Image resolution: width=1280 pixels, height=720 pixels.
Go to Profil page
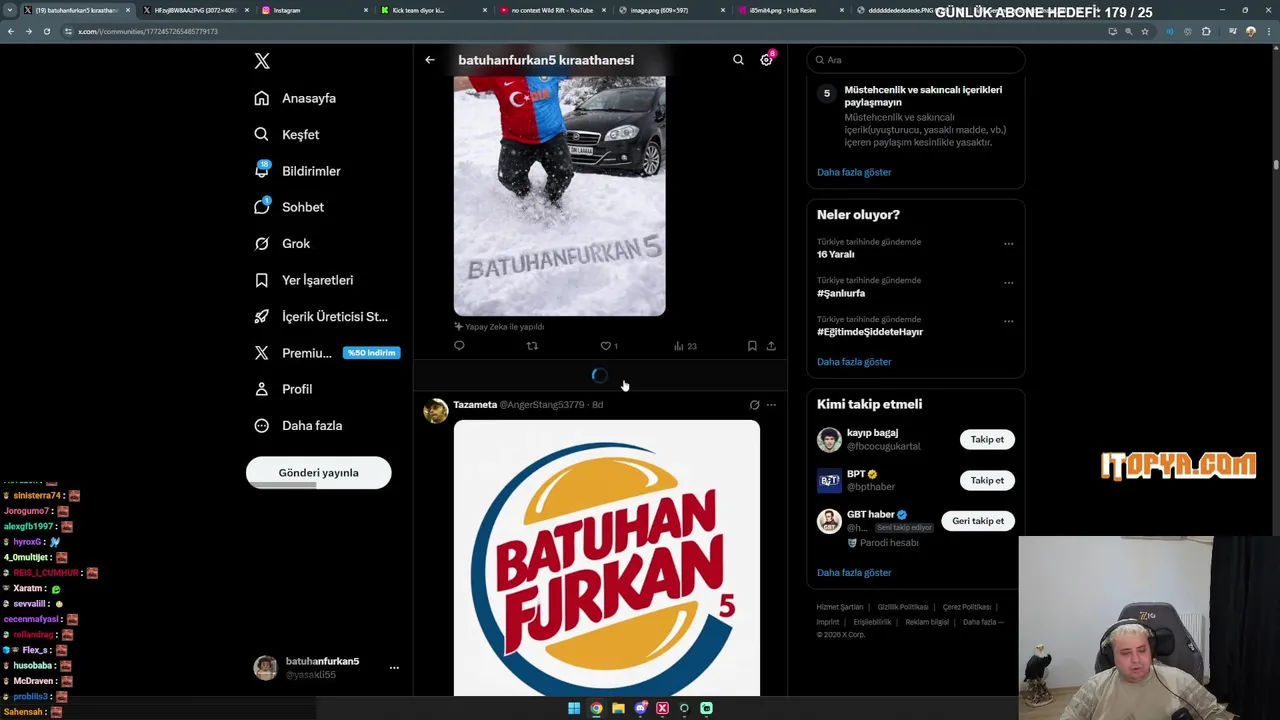(x=283, y=389)
